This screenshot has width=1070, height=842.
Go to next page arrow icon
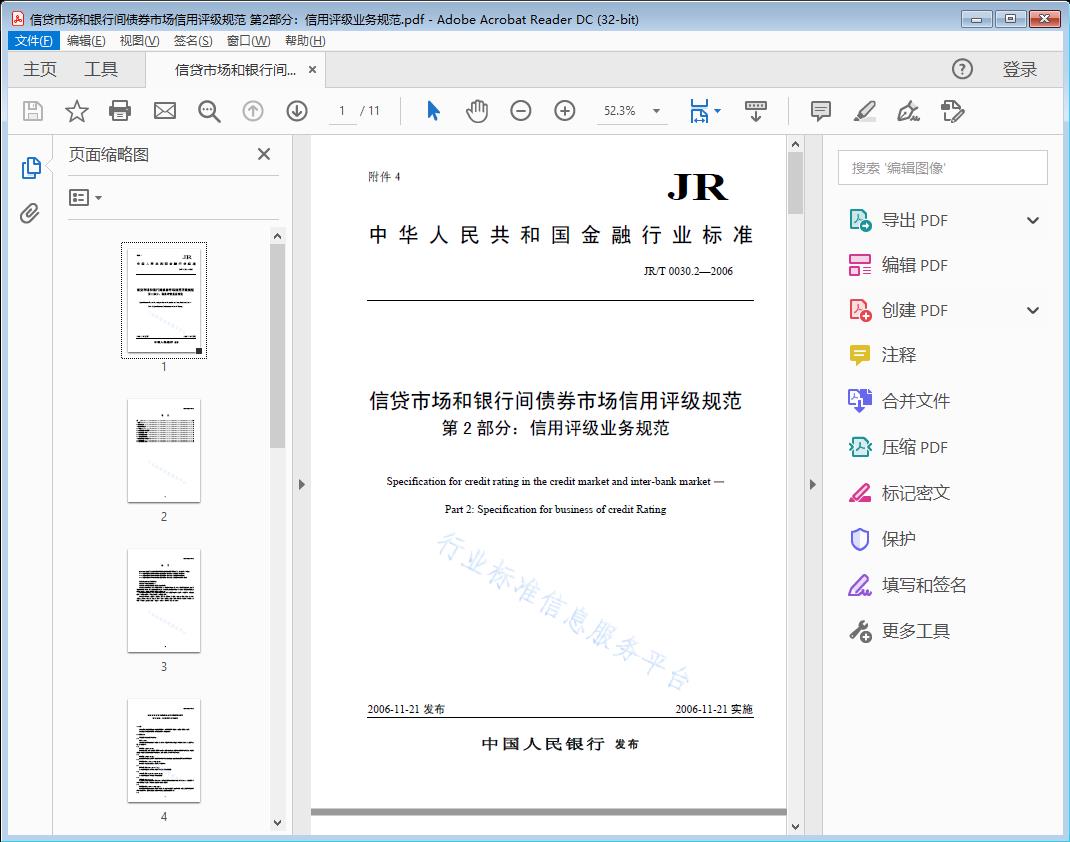tap(297, 111)
